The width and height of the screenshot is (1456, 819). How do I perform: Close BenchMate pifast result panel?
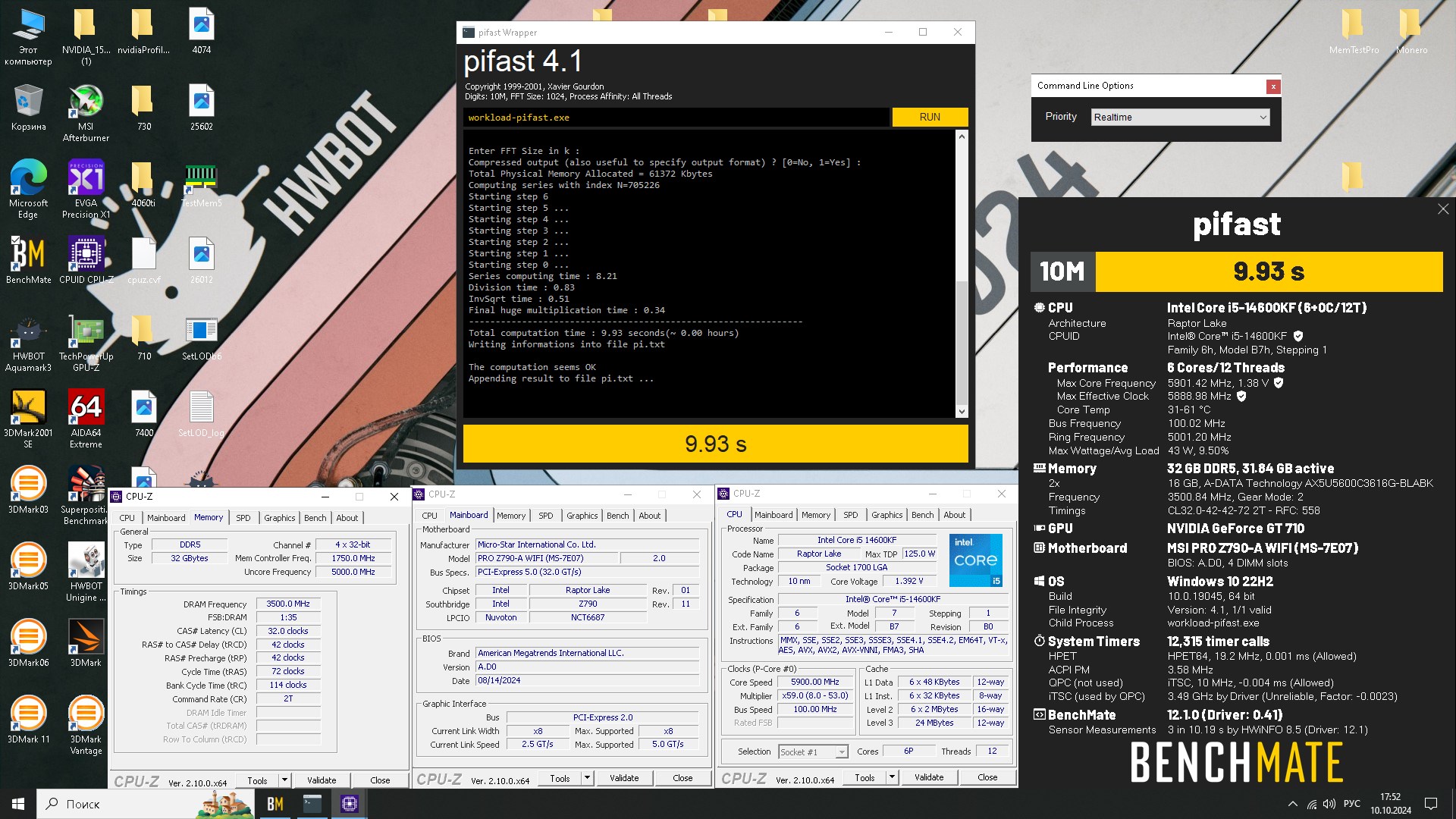pyautogui.click(x=1442, y=209)
